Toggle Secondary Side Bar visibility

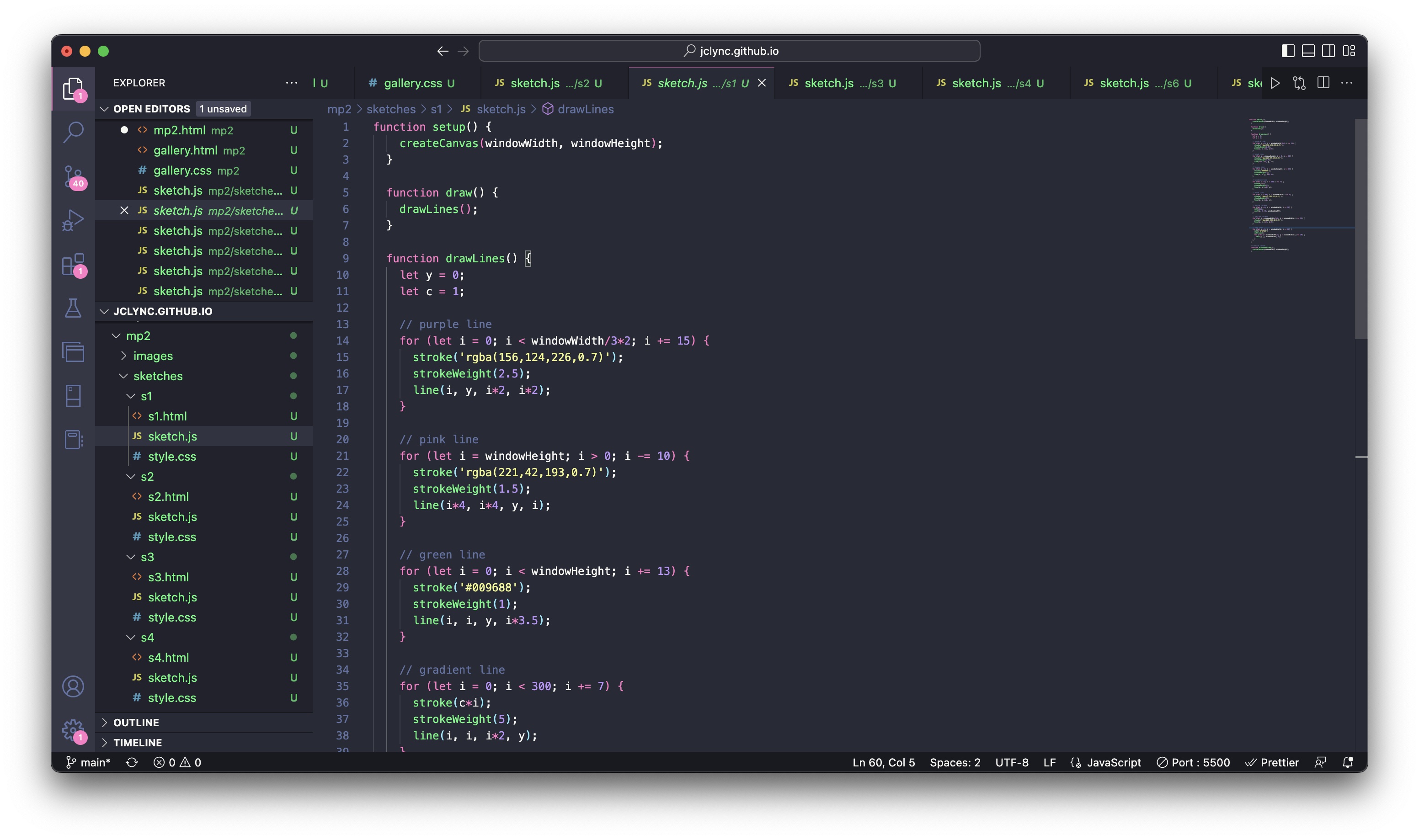coord(1328,51)
